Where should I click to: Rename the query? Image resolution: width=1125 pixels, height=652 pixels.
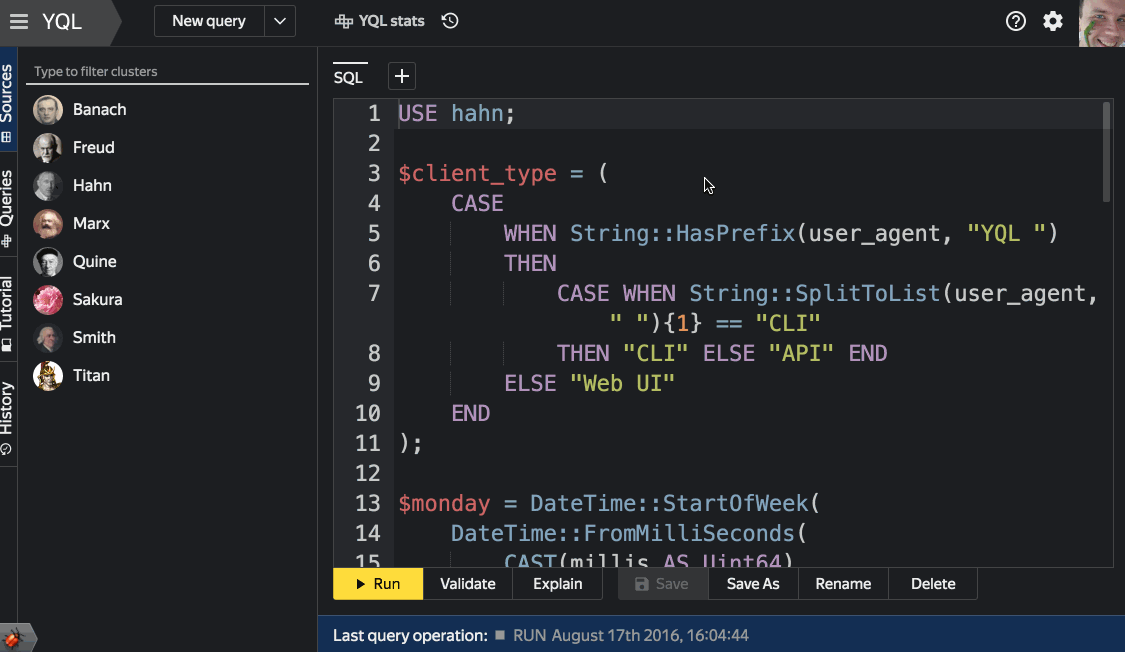click(x=843, y=584)
